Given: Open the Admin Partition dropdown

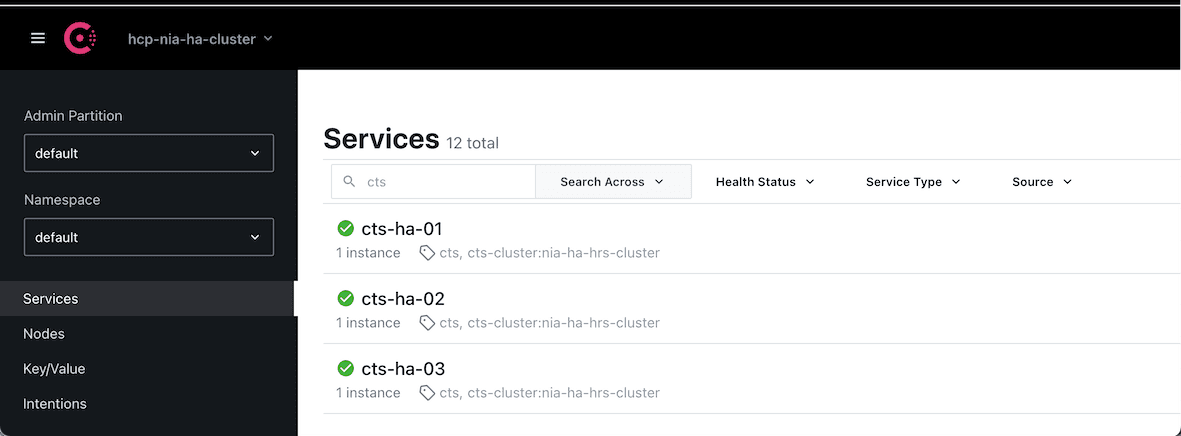Looking at the screenshot, I should click(x=148, y=153).
